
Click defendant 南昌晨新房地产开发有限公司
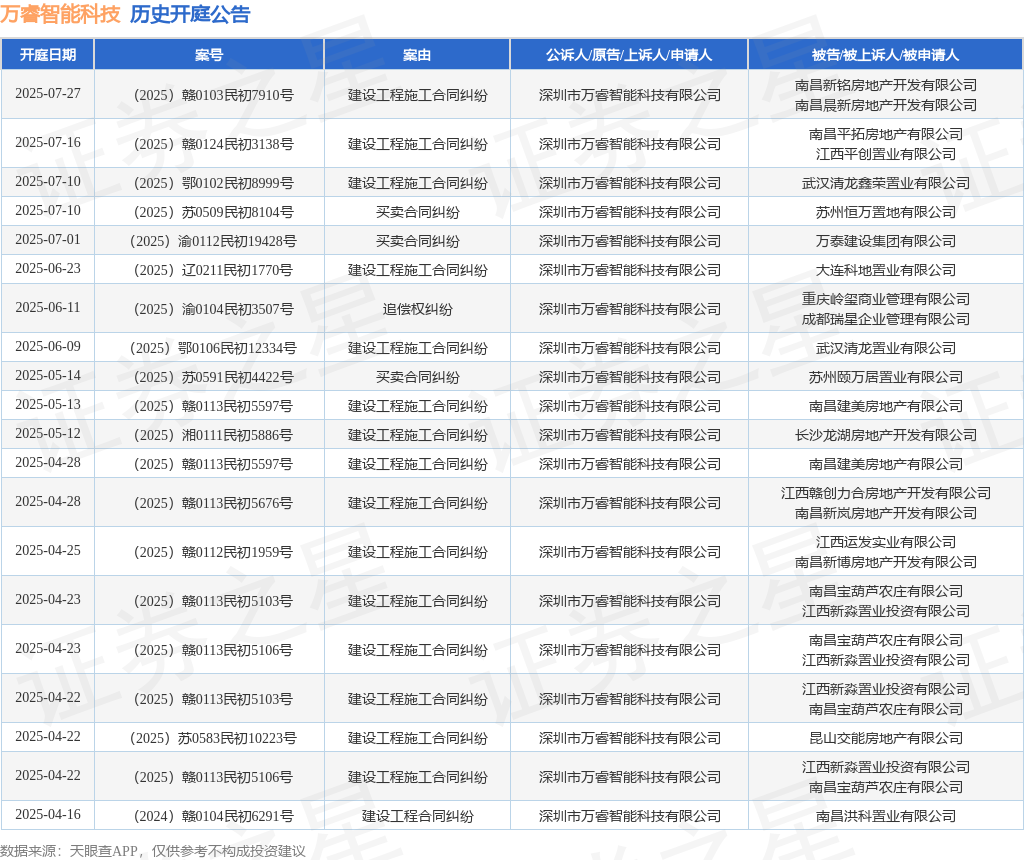click(x=886, y=105)
